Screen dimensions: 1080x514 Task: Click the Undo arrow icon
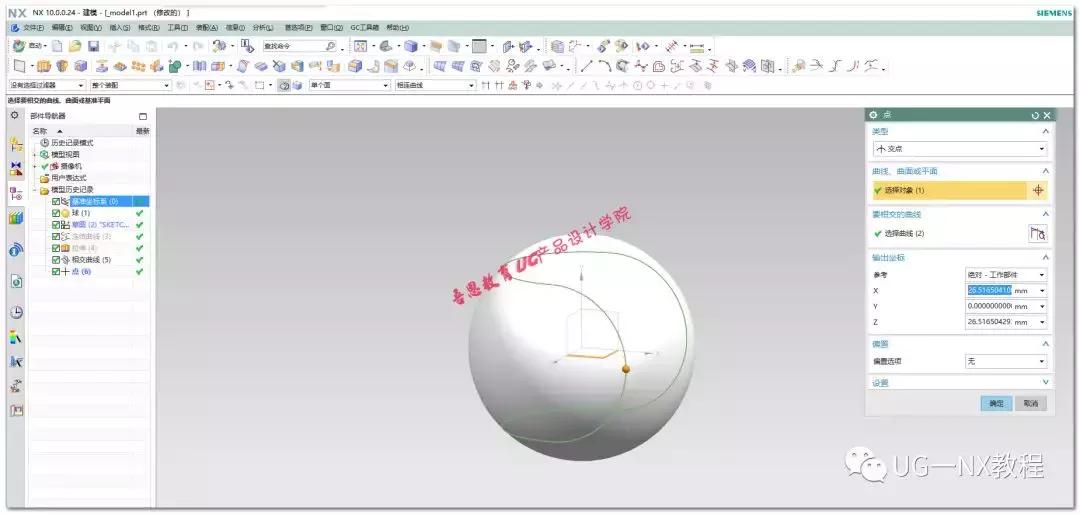[x=172, y=46]
